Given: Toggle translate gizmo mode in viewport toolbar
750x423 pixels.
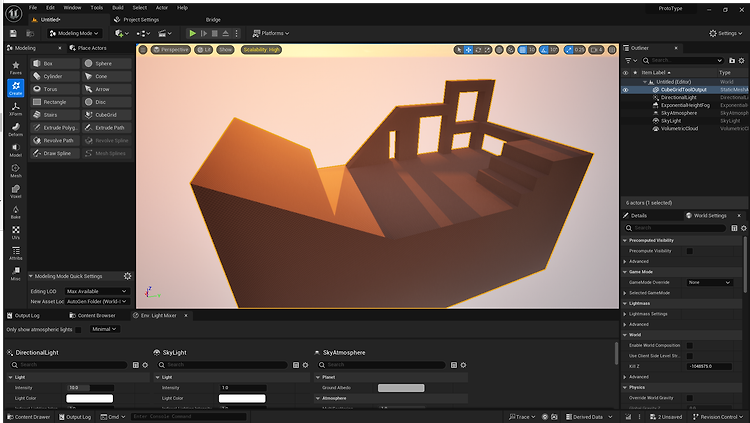Looking at the screenshot, I should tap(468, 50).
